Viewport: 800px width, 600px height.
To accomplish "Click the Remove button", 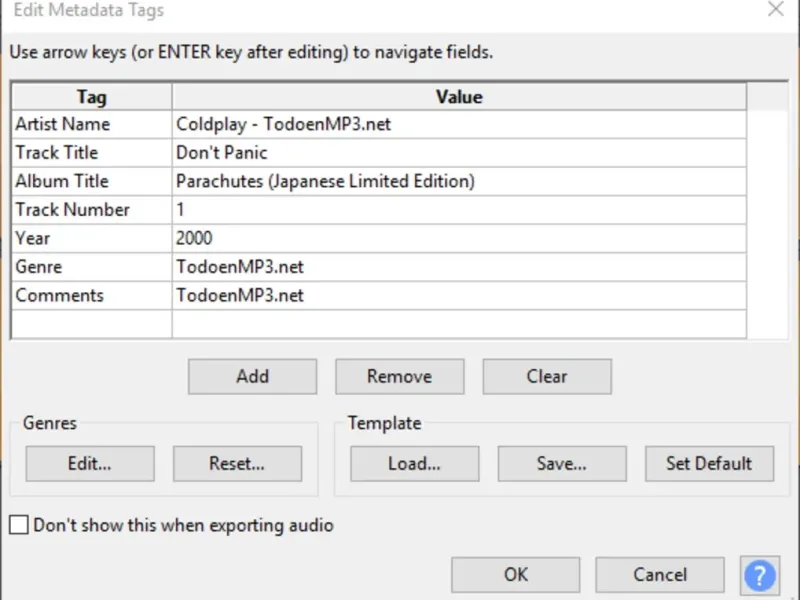I will coord(400,377).
